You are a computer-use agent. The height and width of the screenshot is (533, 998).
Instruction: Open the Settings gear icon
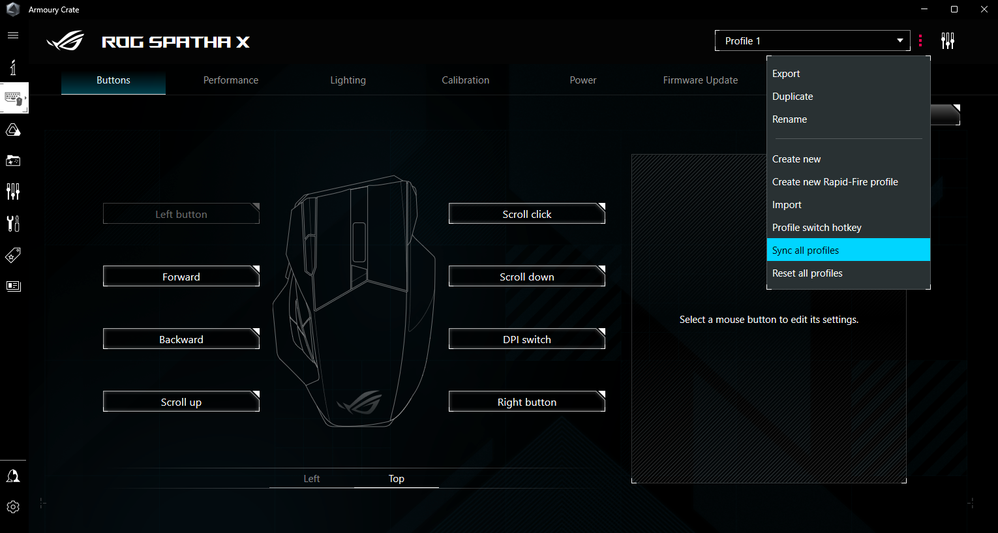tap(13, 507)
